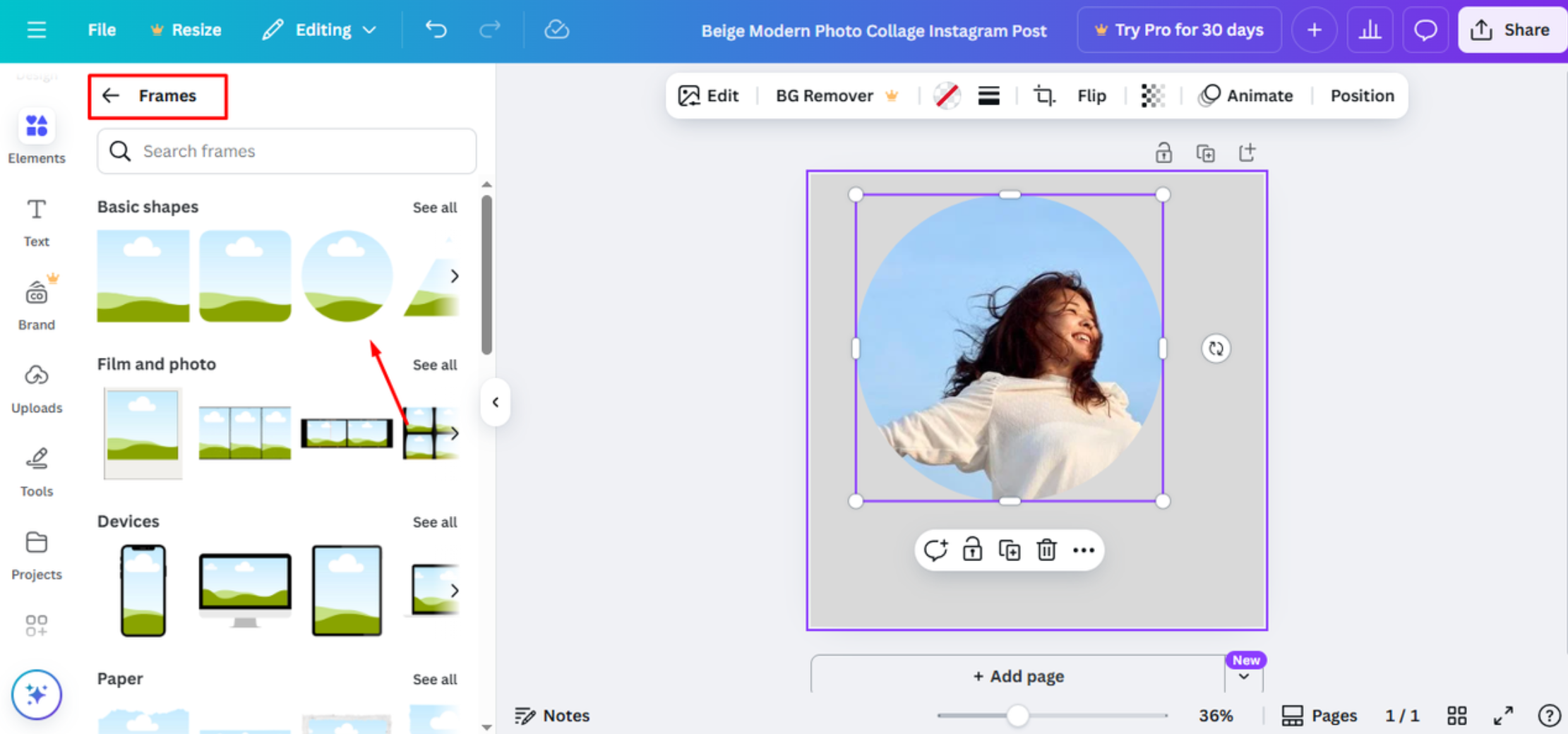
Task: Select the smartphone device frame
Action: click(143, 591)
